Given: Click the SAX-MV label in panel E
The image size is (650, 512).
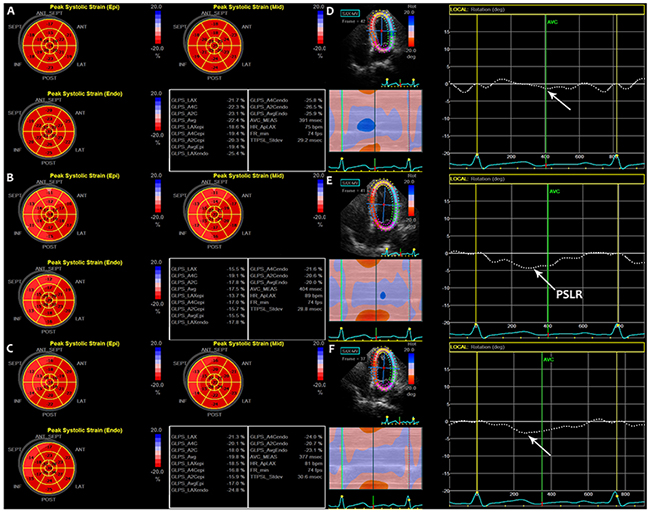Looking at the screenshot, I should [350, 184].
